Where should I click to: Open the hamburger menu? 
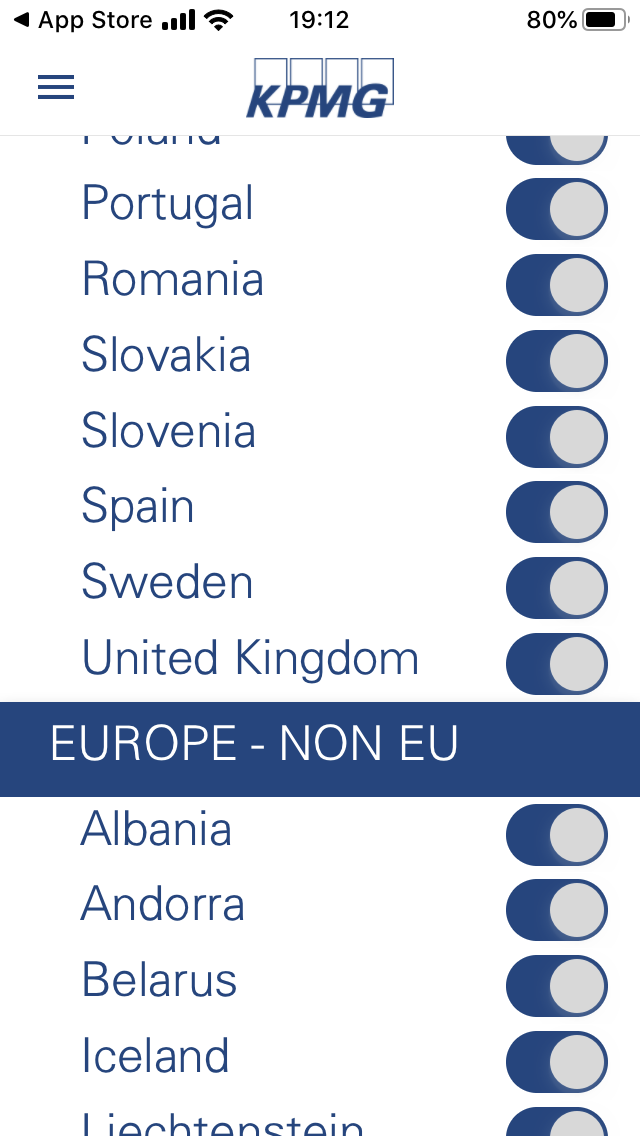56,88
